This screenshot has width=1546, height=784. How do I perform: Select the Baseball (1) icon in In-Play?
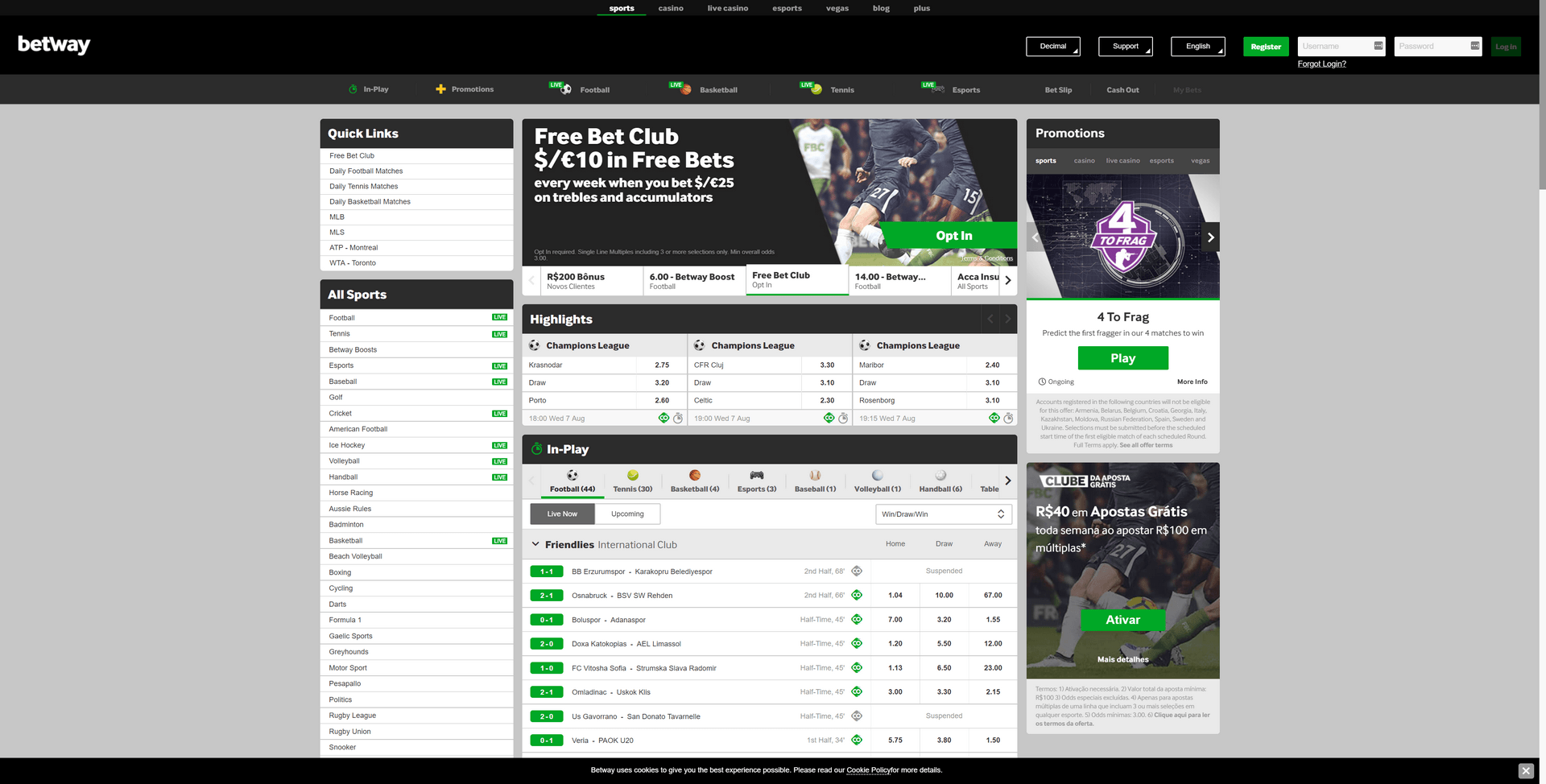click(815, 476)
